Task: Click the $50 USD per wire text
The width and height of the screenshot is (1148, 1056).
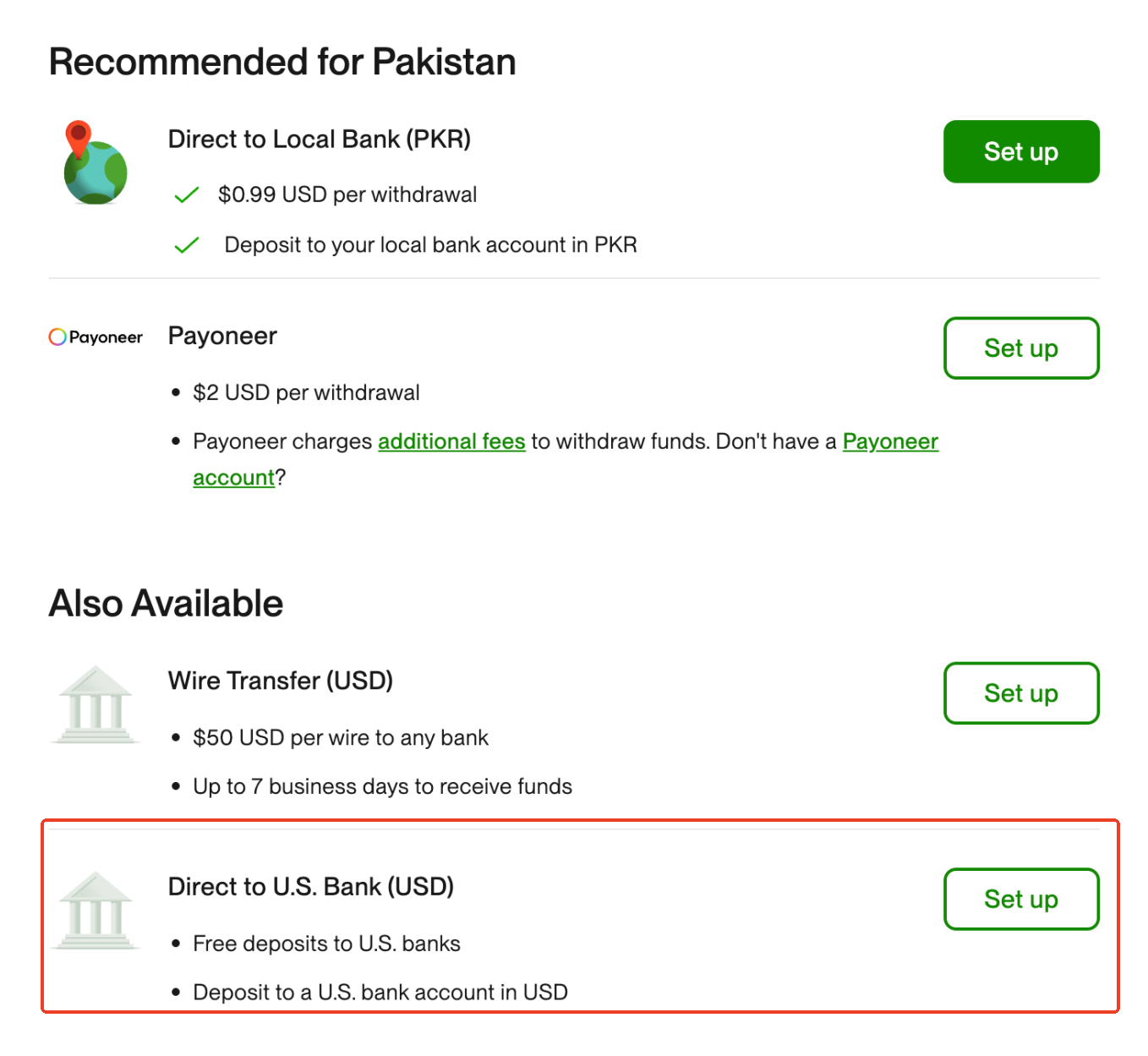Action: [x=340, y=738]
